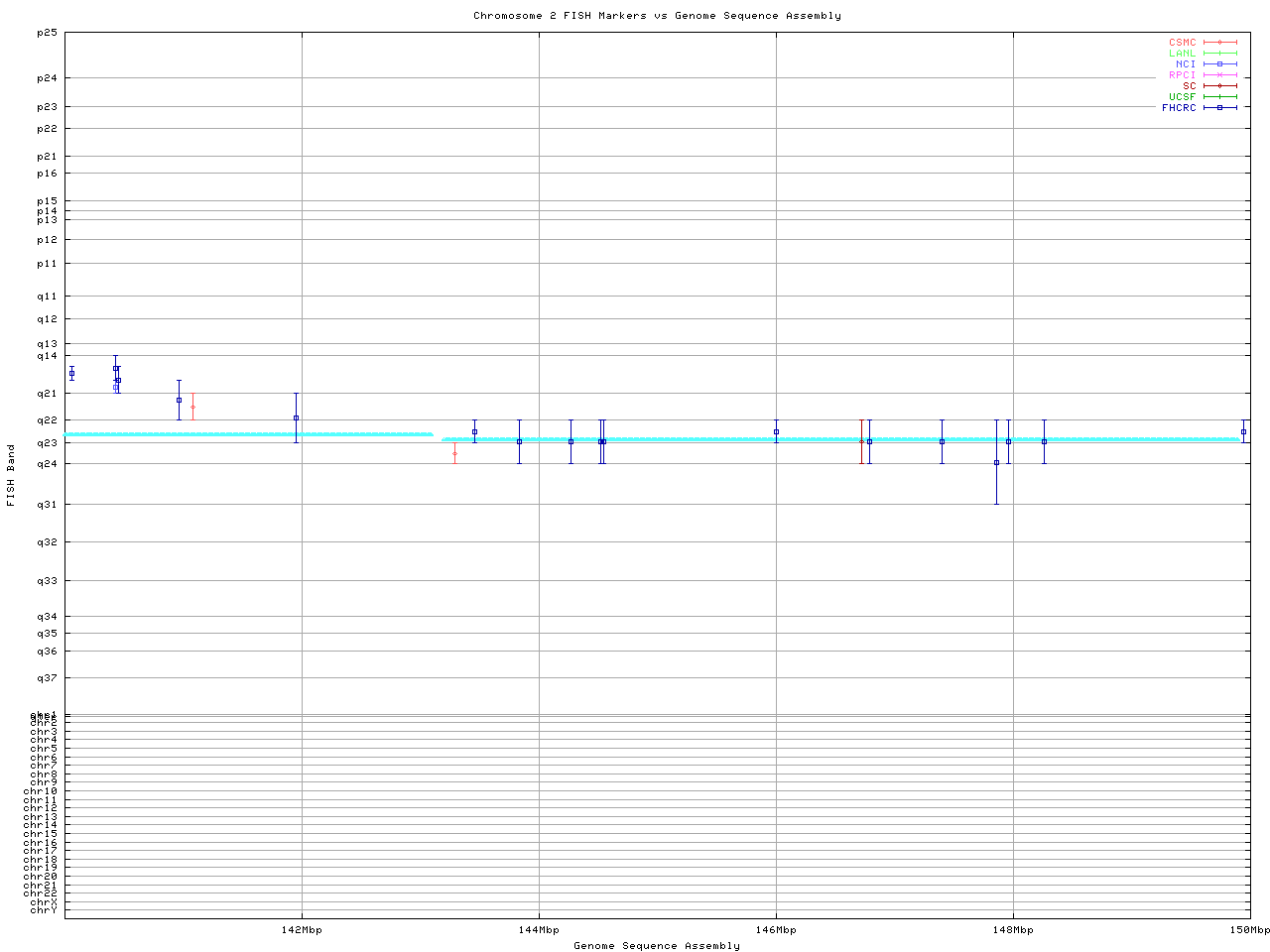The height and width of the screenshot is (952, 1270).
Task: Click the q33 band label
Action: click(x=47, y=581)
